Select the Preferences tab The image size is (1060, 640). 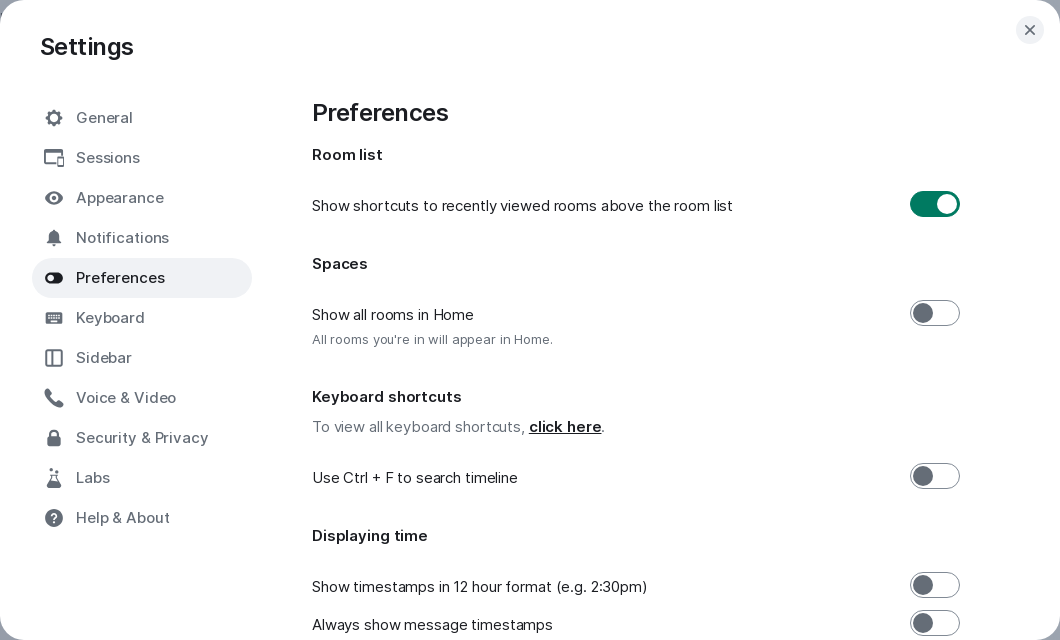pyautogui.click(x=120, y=278)
